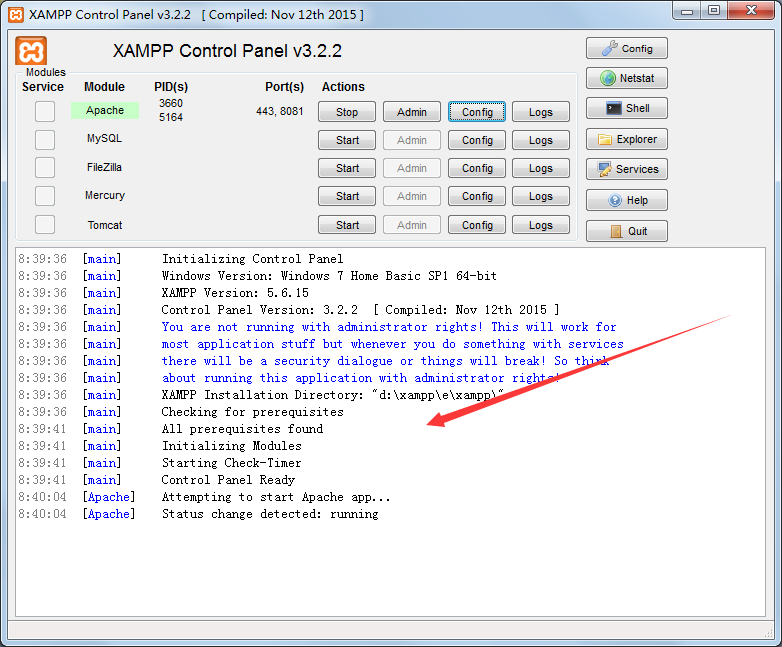
Task: Click the window corner size grip
Action: (768, 632)
